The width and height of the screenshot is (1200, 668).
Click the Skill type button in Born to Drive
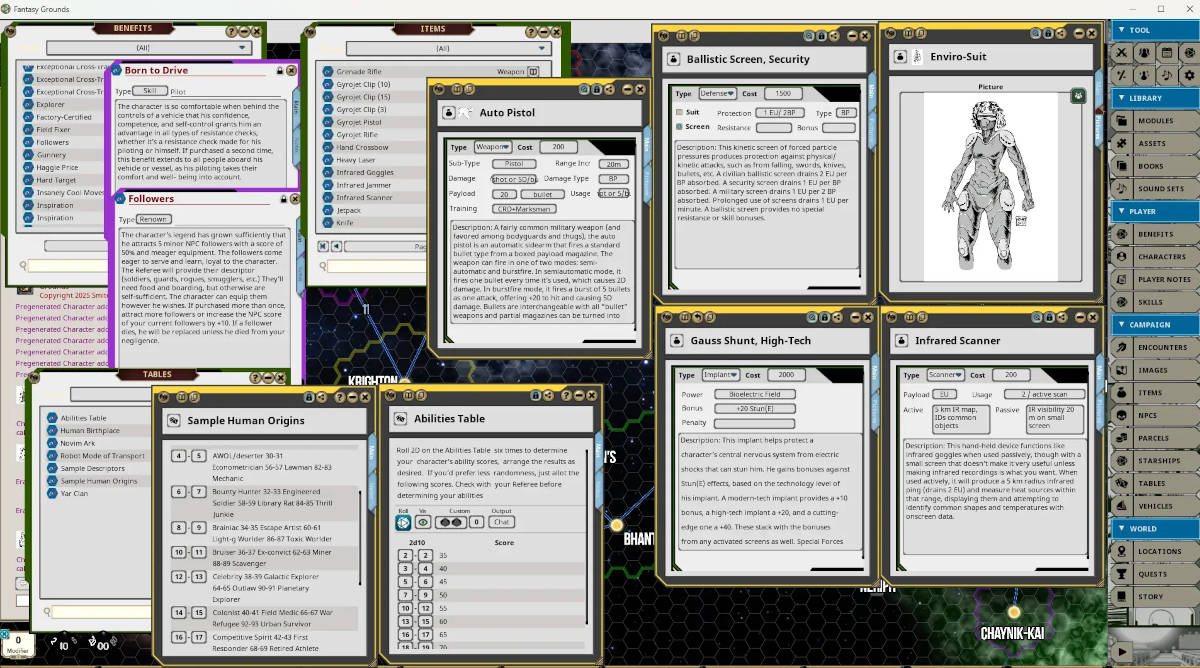pyautogui.click(x=149, y=91)
